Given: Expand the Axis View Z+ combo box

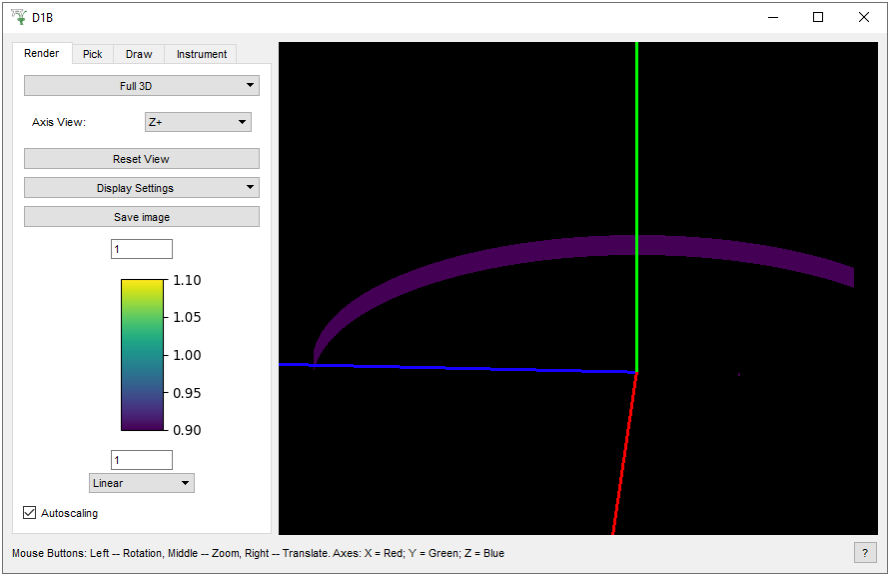Looking at the screenshot, I should pos(197,122).
